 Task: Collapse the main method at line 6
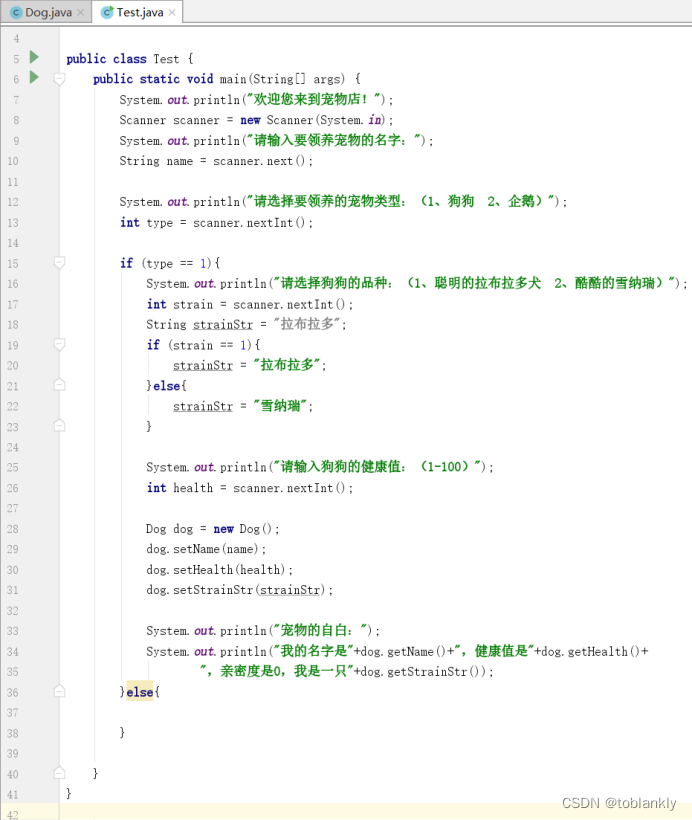[x=60, y=79]
